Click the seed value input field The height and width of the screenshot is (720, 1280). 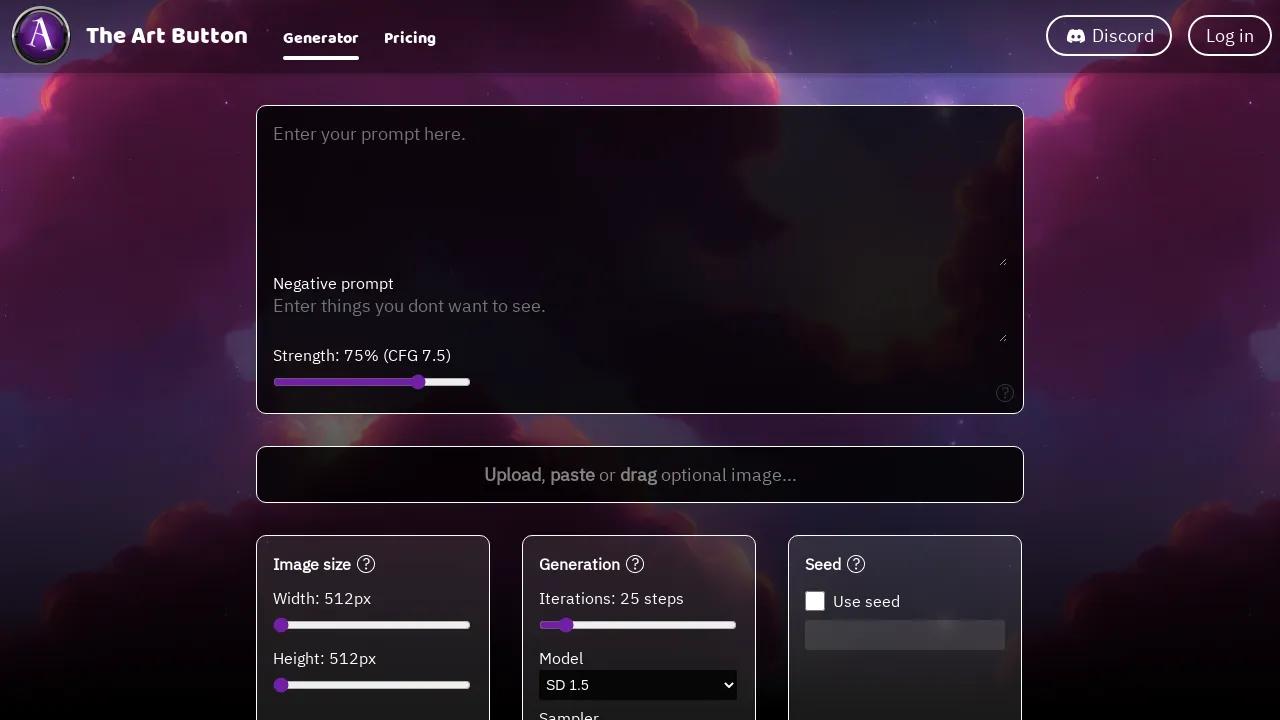(x=905, y=635)
